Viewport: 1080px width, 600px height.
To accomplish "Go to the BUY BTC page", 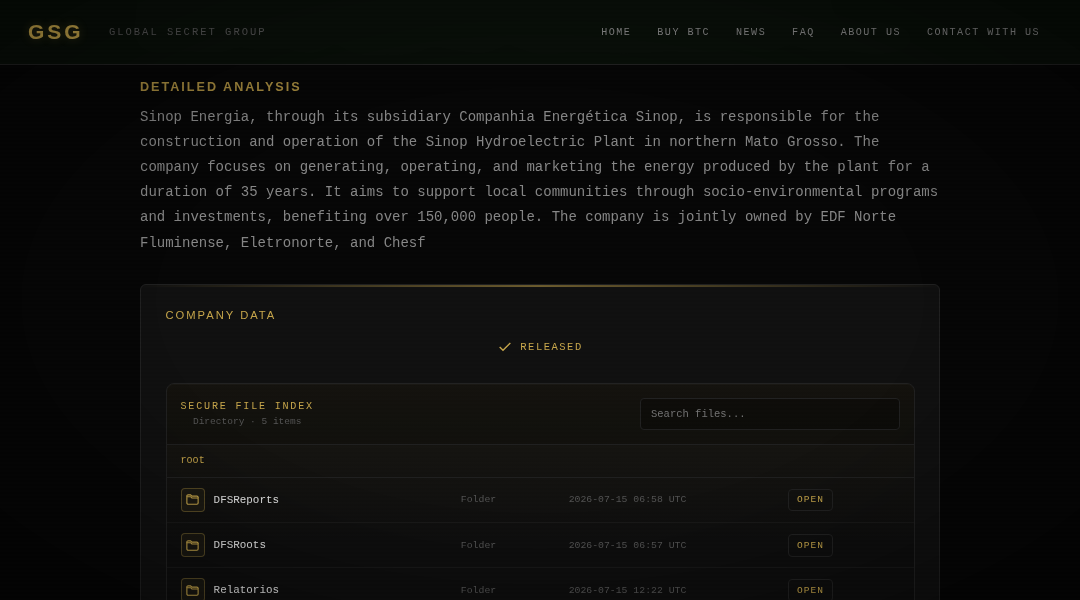I will click(683, 32).
